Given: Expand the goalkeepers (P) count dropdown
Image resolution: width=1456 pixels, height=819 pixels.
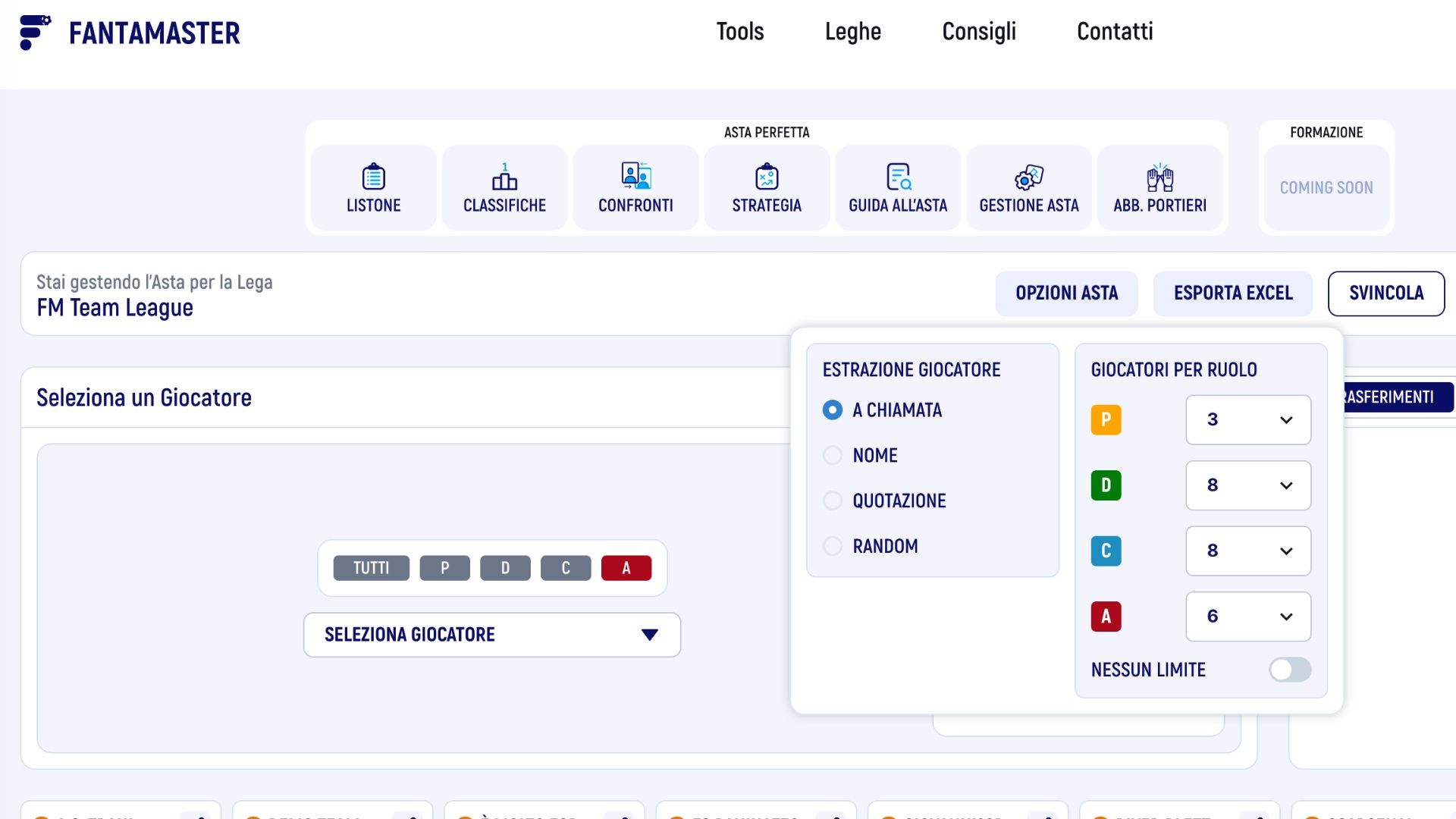Looking at the screenshot, I should pyautogui.click(x=1247, y=419).
